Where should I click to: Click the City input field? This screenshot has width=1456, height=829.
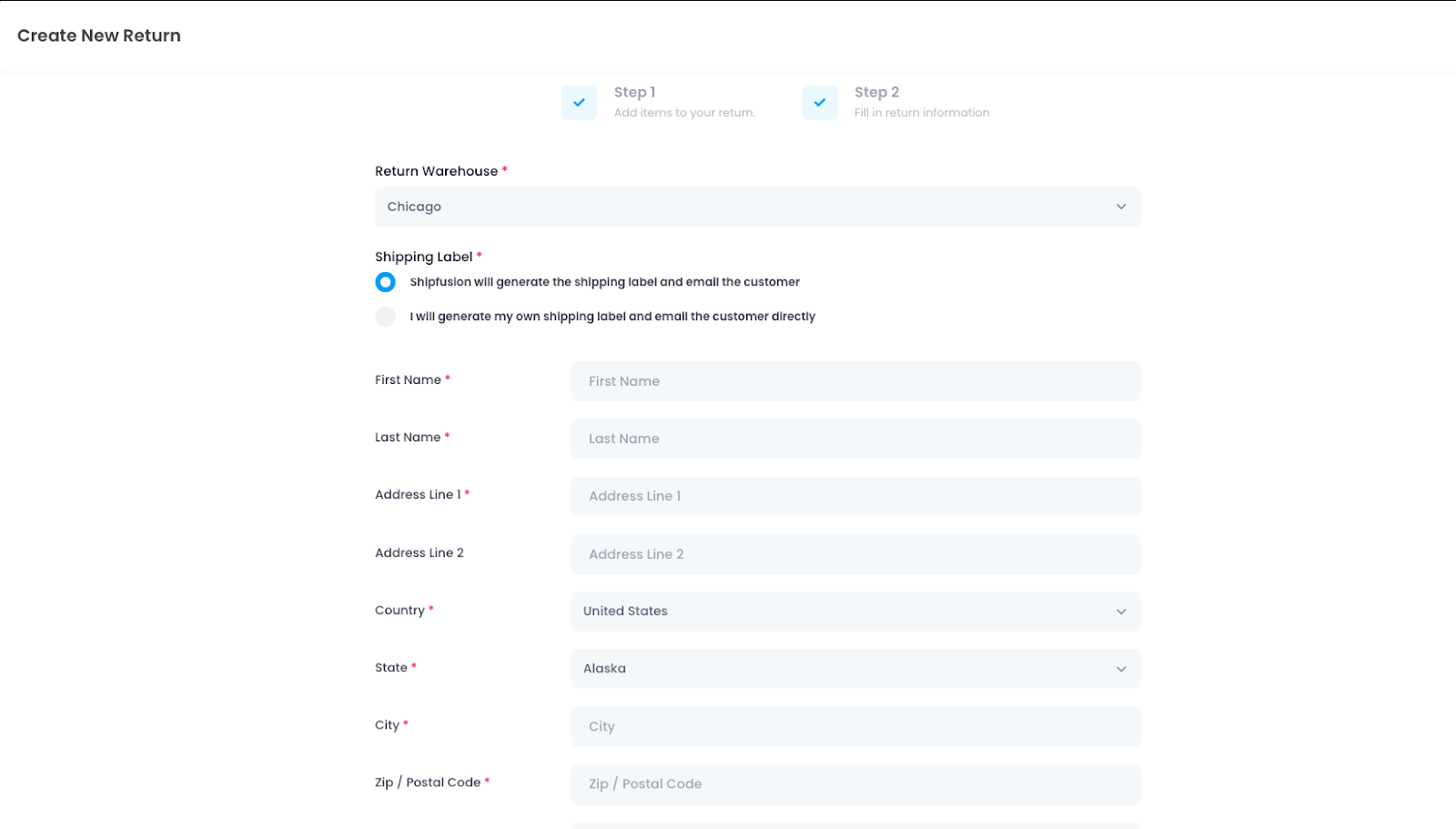click(855, 726)
